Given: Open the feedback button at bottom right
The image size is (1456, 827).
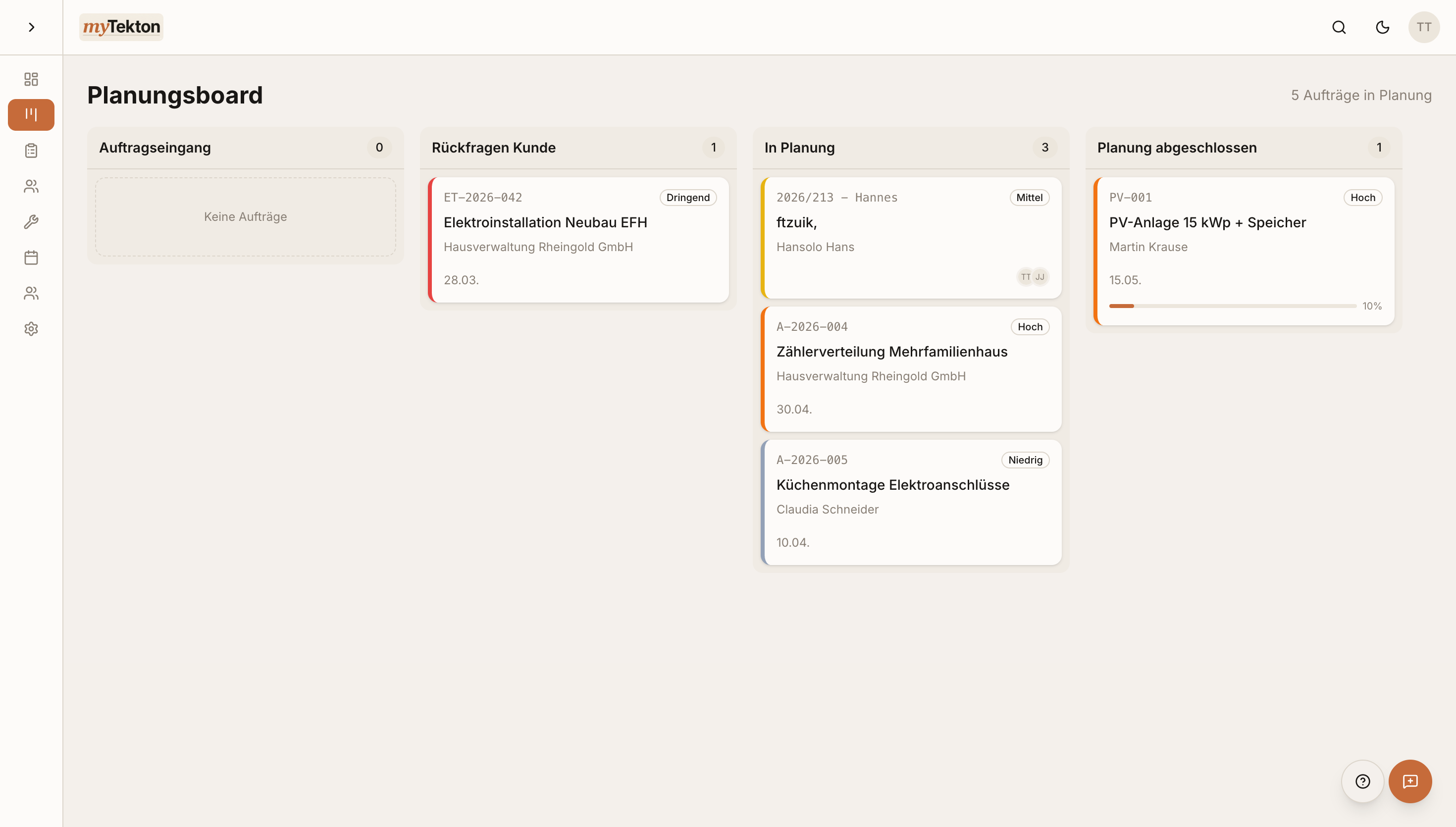Looking at the screenshot, I should point(1410,781).
